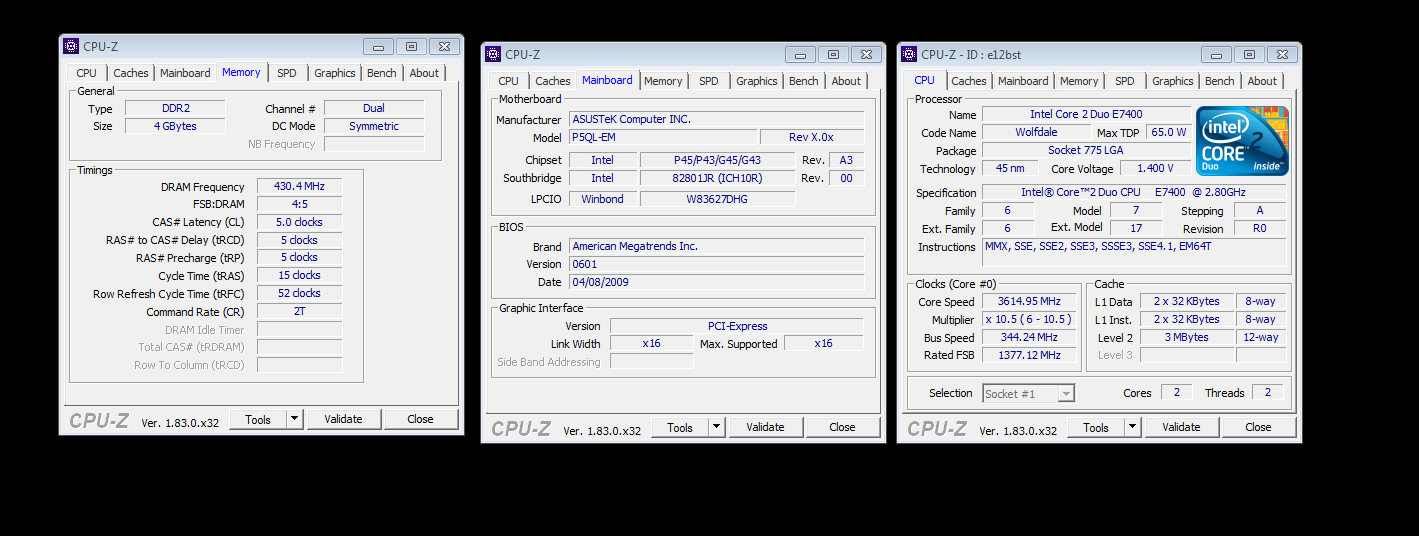1419x536 pixels.
Task: Click Close button in Memory window
Action: [421, 419]
